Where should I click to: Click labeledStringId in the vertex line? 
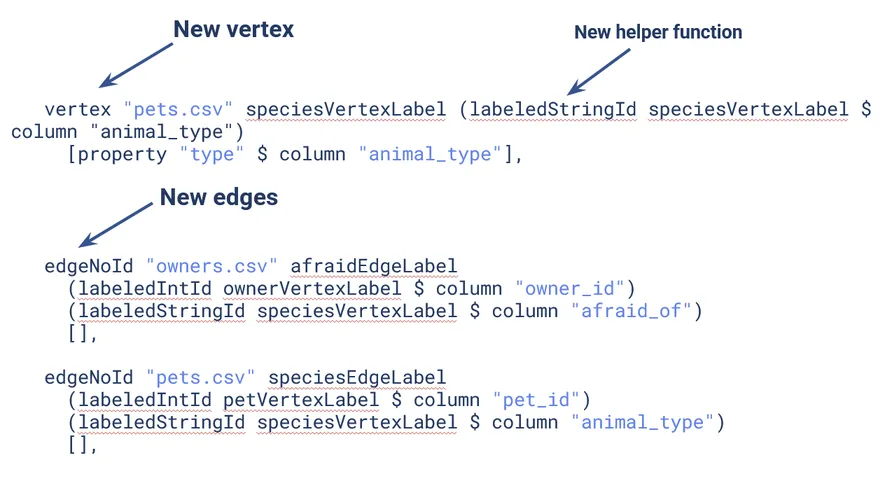point(552,109)
